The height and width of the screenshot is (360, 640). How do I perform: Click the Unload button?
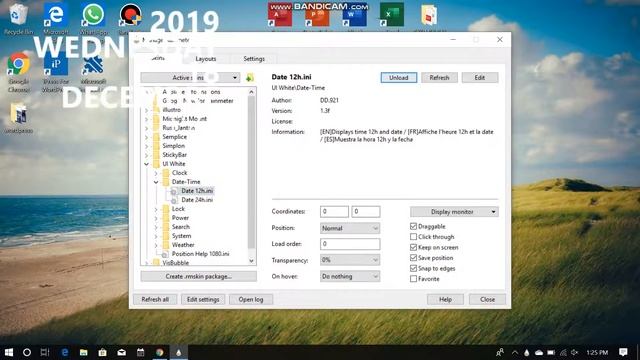tap(399, 78)
